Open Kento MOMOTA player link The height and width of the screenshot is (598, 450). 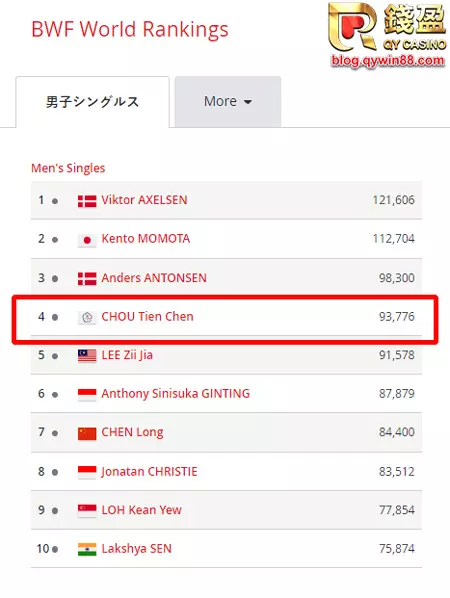pyautogui.click(x=146, y=239)
